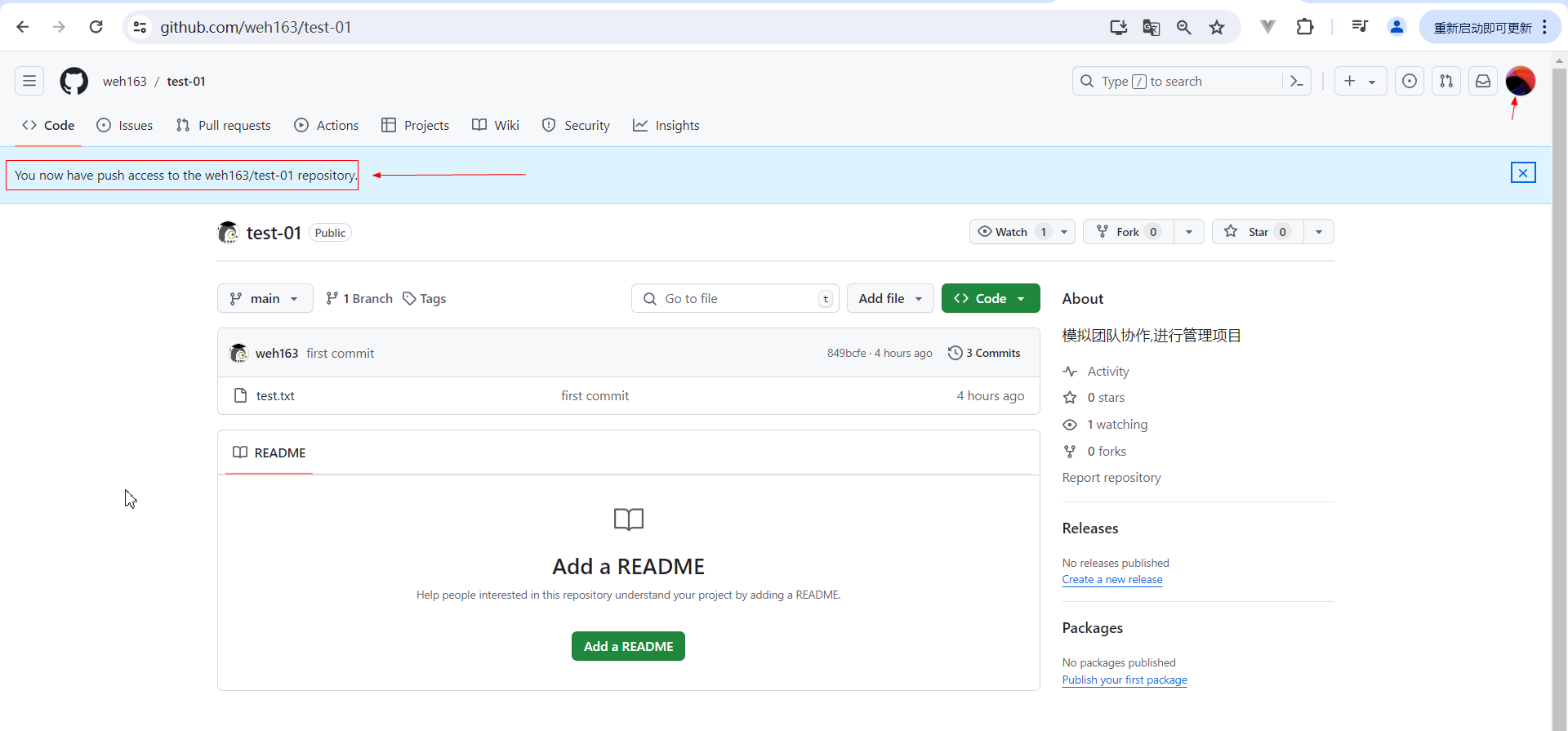Open the user avatar menu

pyautogui.click(x=1521, y=81)
